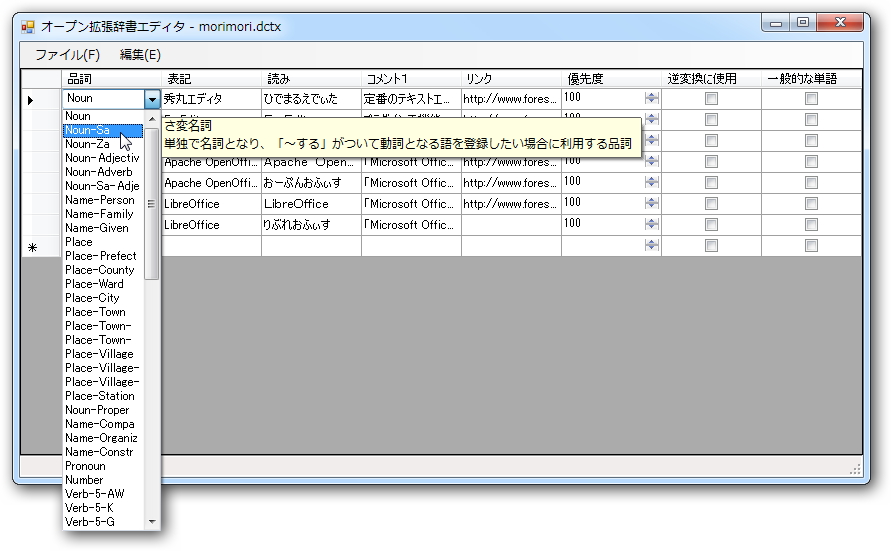Click the current row arrow indicator

(31, 101)
